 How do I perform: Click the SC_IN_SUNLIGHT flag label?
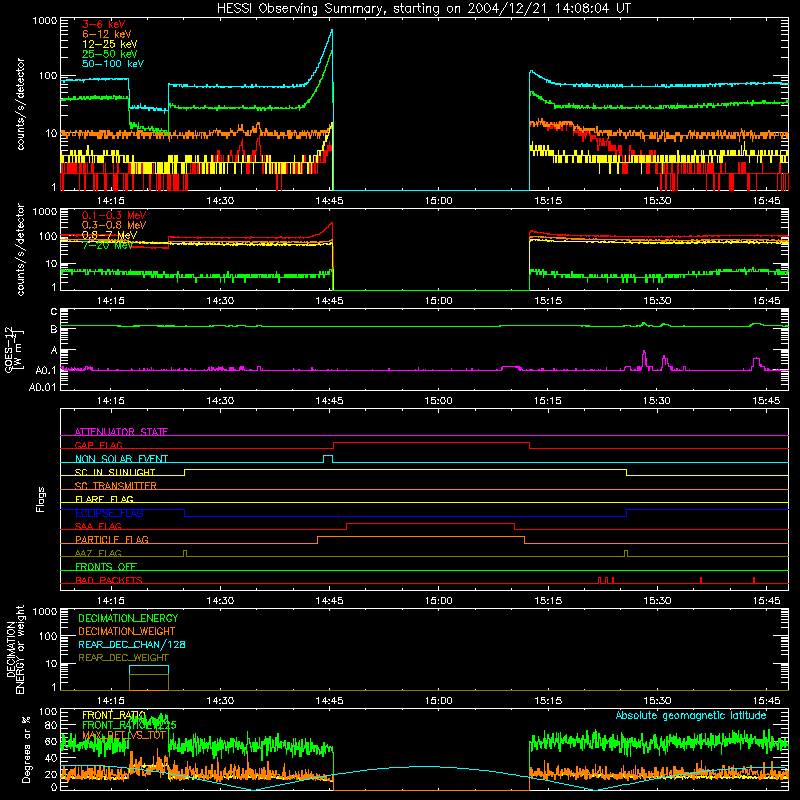point(115,472)
